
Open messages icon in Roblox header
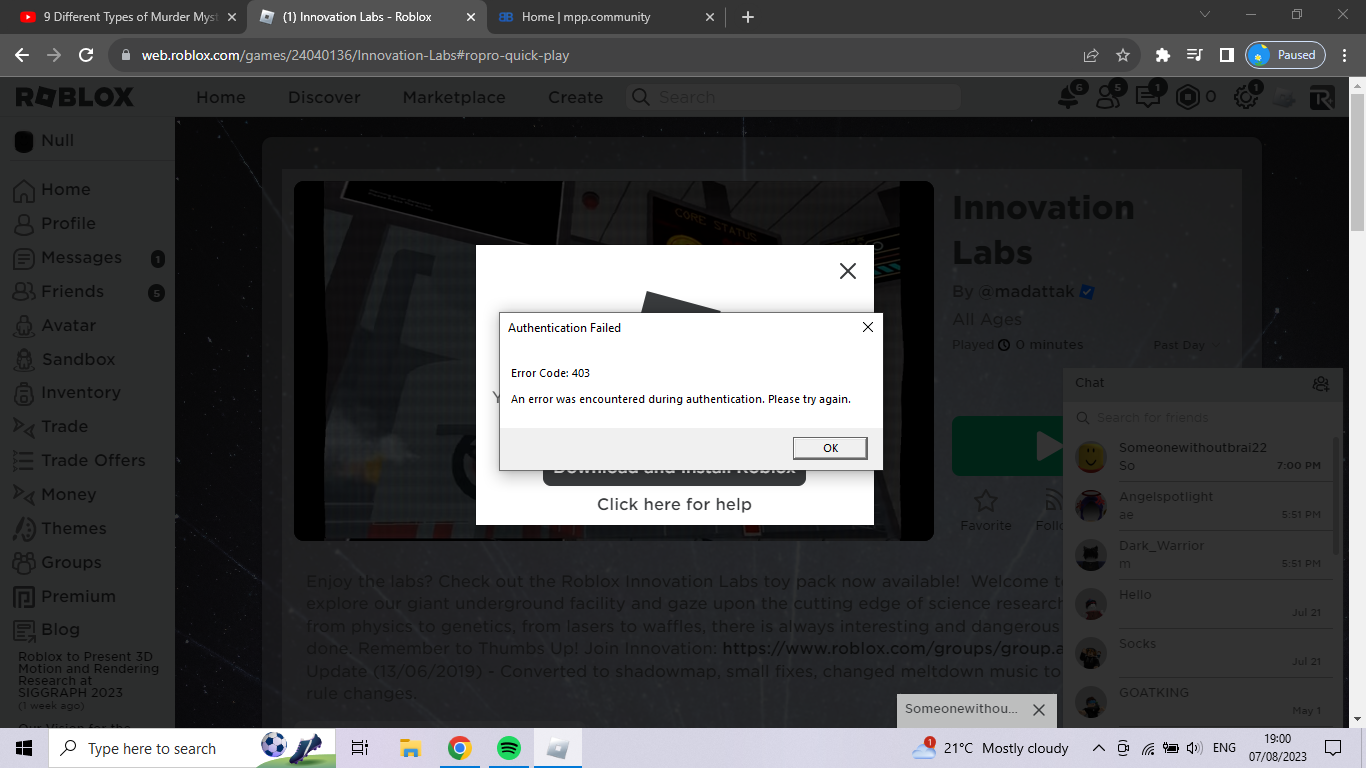[1148, 96]
